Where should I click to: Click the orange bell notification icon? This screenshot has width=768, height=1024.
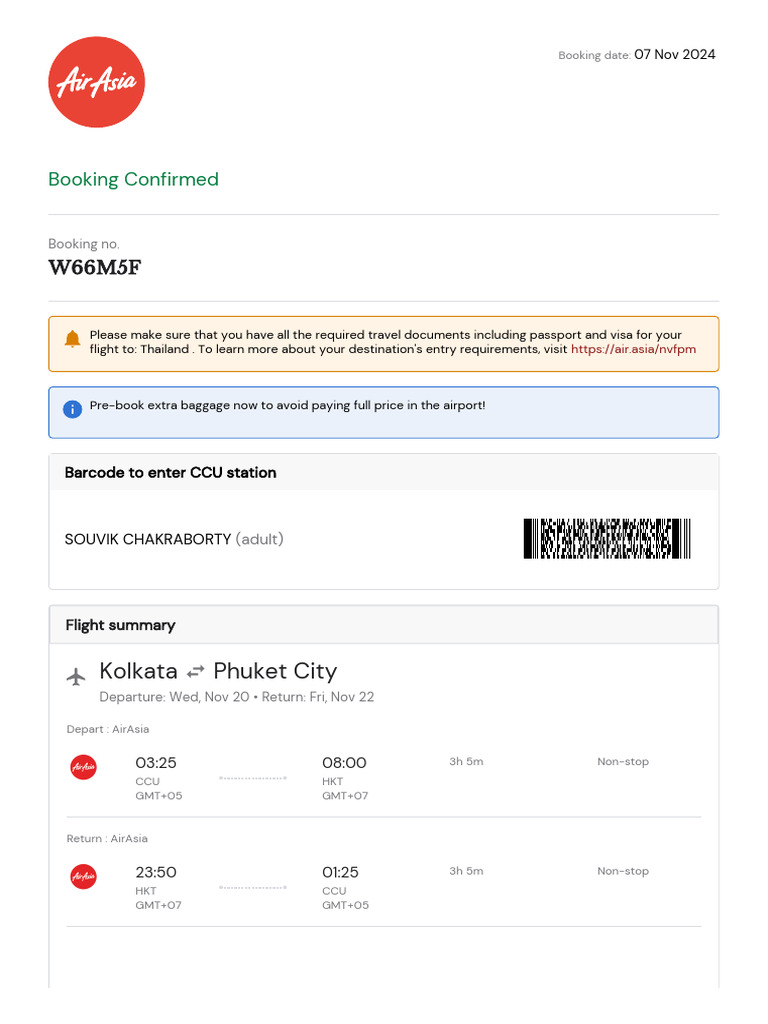tap(72, 340)
